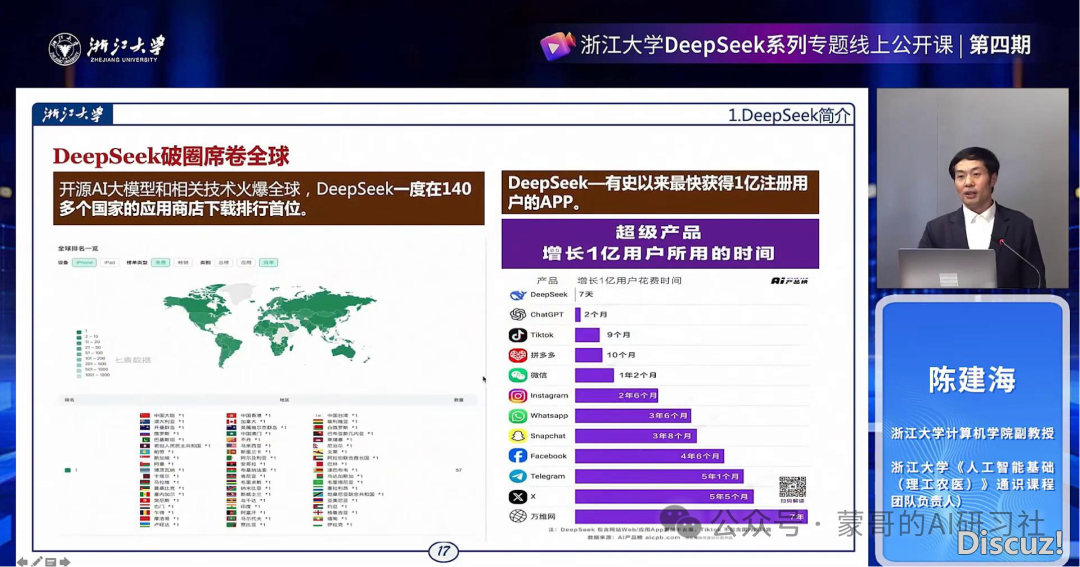
Task: Click the 产品 column header
Action: click(x=547, y=280)
